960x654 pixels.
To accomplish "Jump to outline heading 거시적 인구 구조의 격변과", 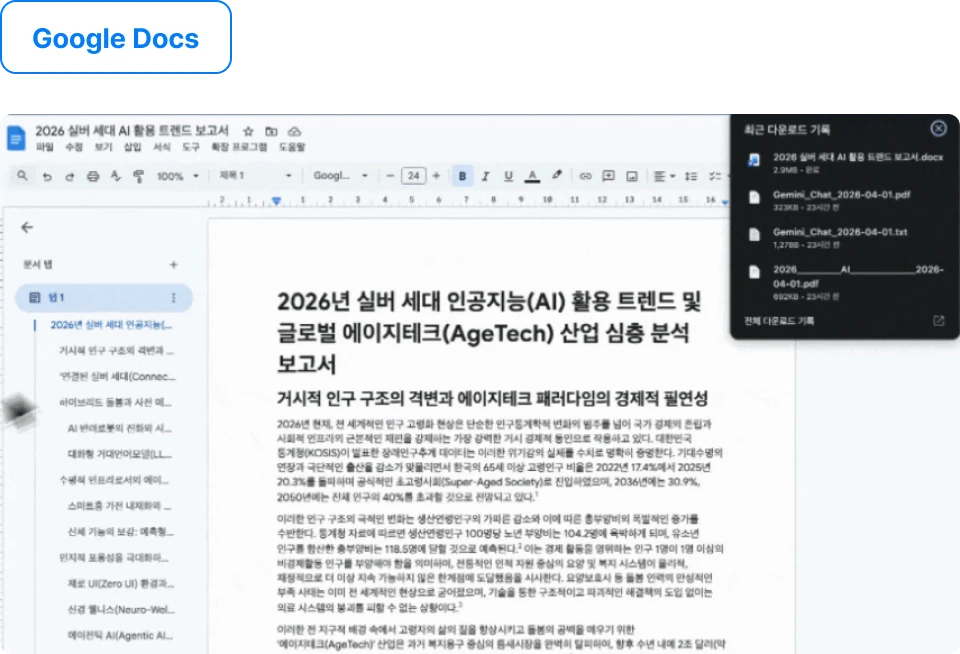I will [x=116, y=350].
